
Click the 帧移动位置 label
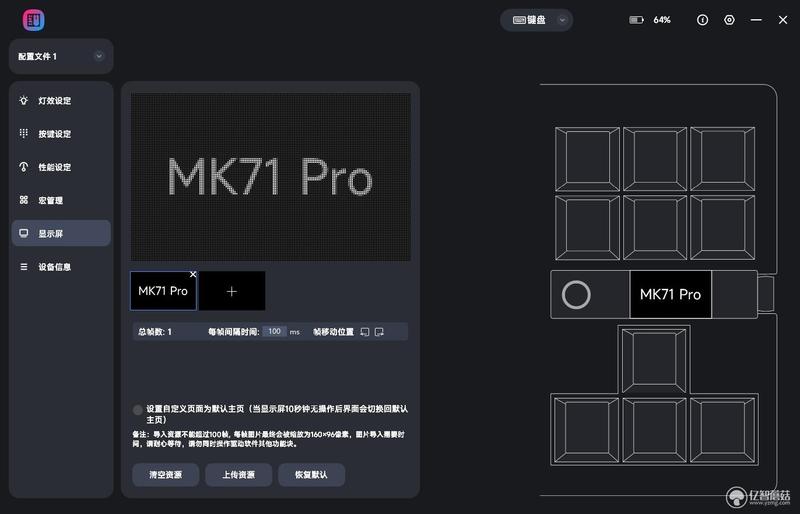click(333, 332)
